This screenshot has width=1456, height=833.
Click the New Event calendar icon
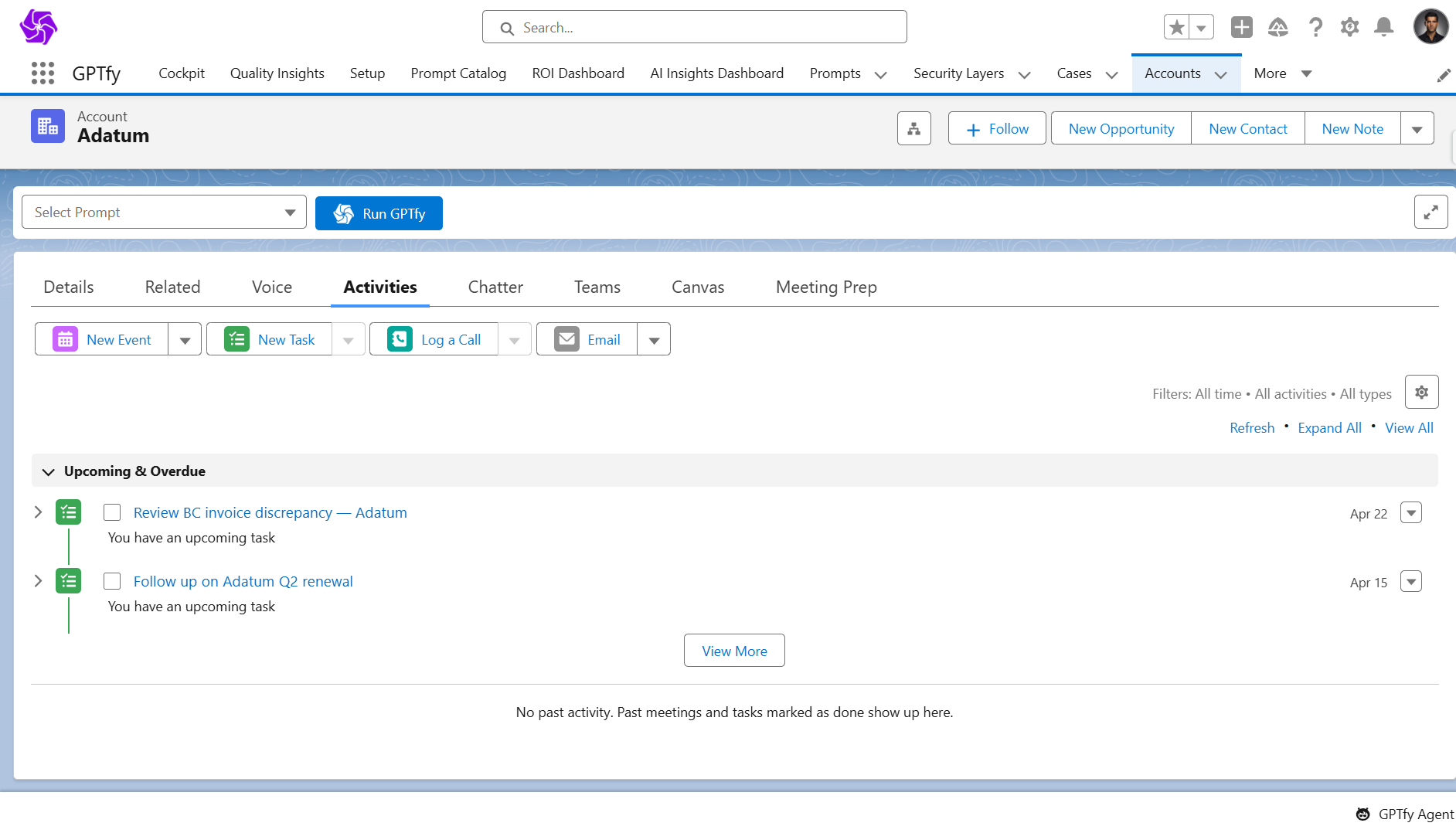[x=65, y=339]
